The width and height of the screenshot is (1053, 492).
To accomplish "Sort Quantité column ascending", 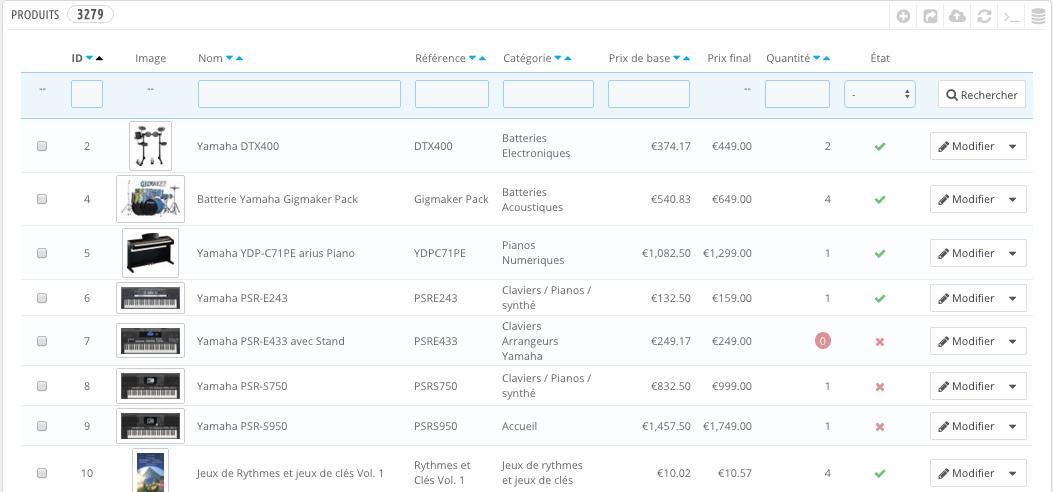I will tap(827, 58).
